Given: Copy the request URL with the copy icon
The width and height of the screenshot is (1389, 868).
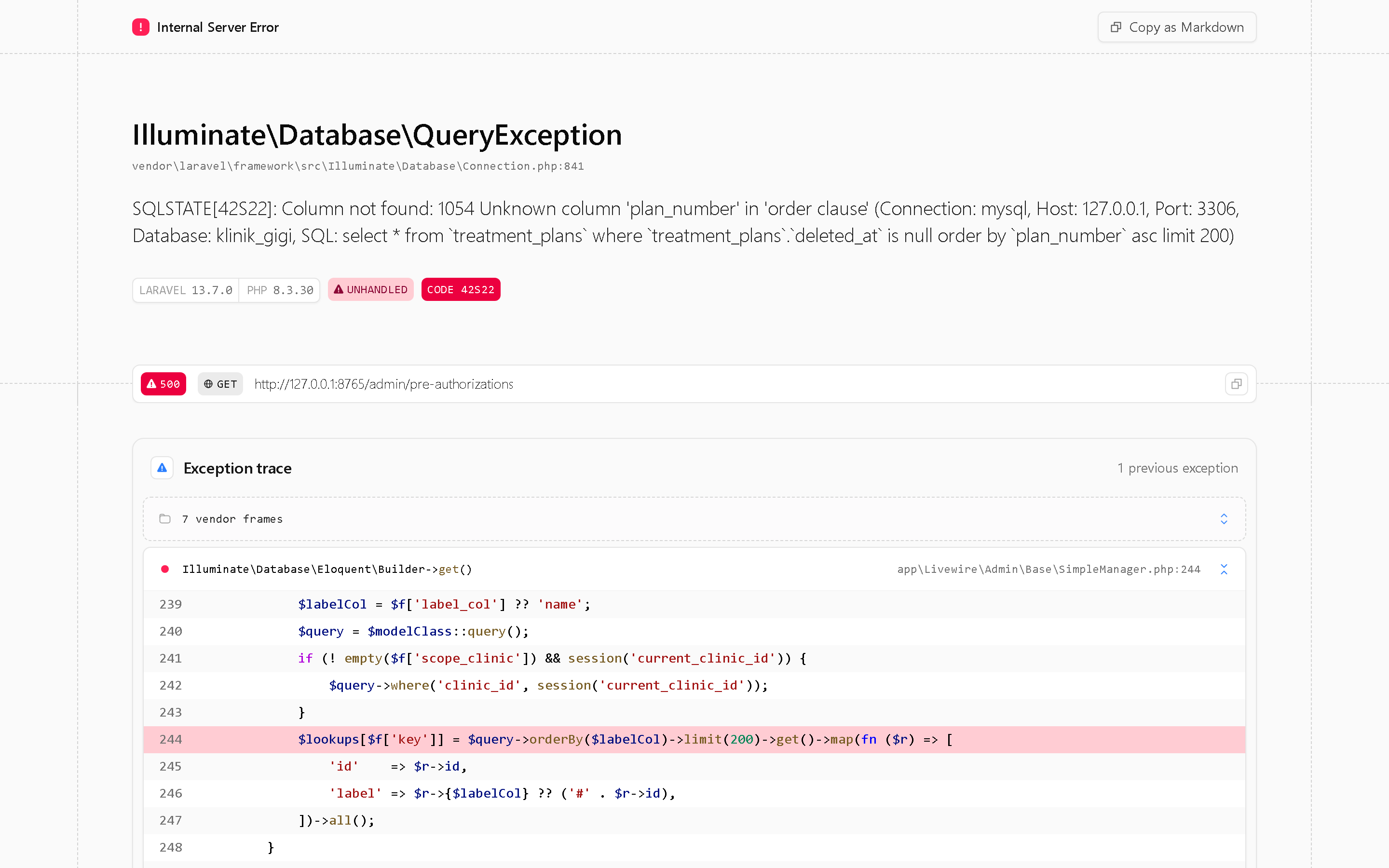Looking at the screenshot, I should click(x=1236, y=384).
